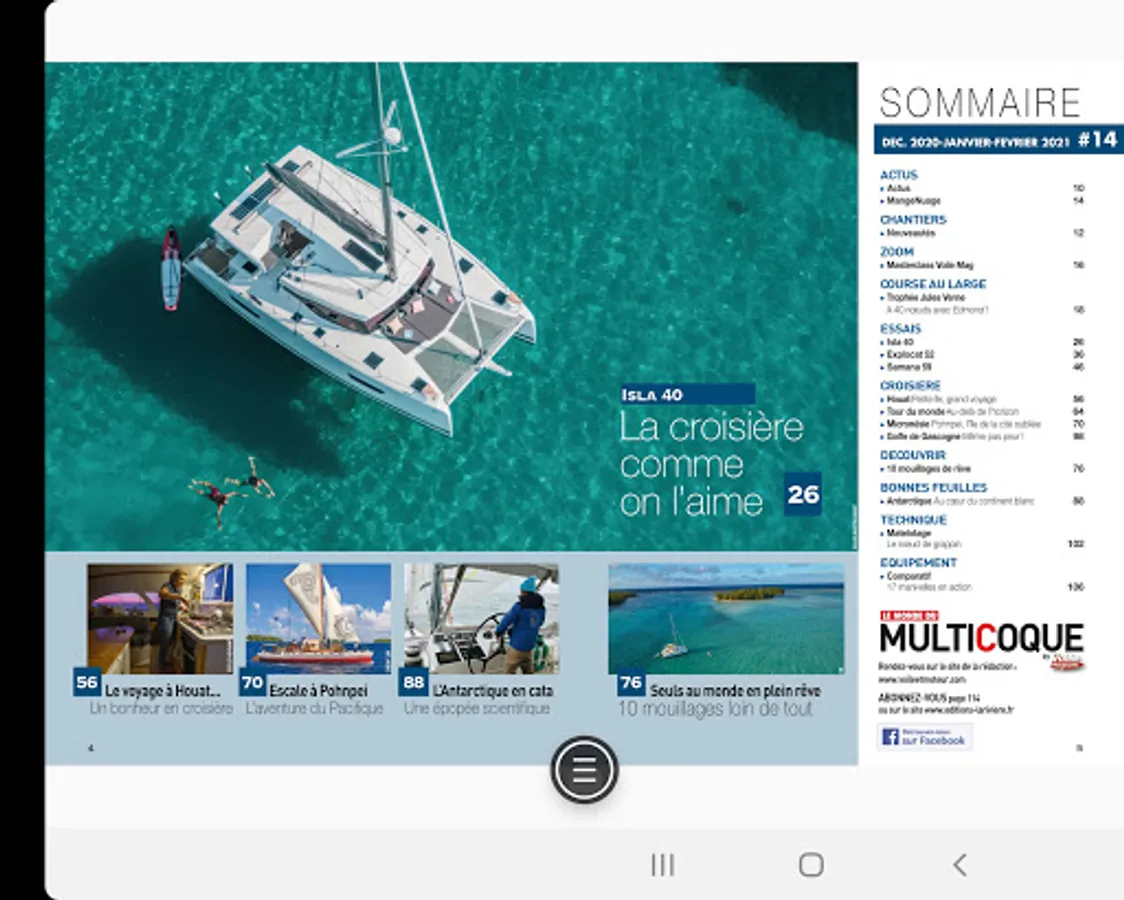
Task: Tap the Android recent apps icon
Action: pos(662,865)
